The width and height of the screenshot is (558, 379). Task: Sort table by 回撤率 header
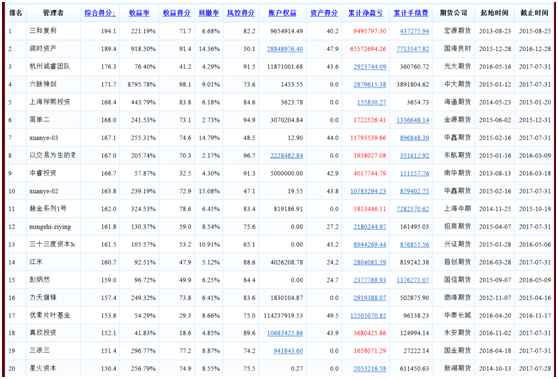pos(209,13)
